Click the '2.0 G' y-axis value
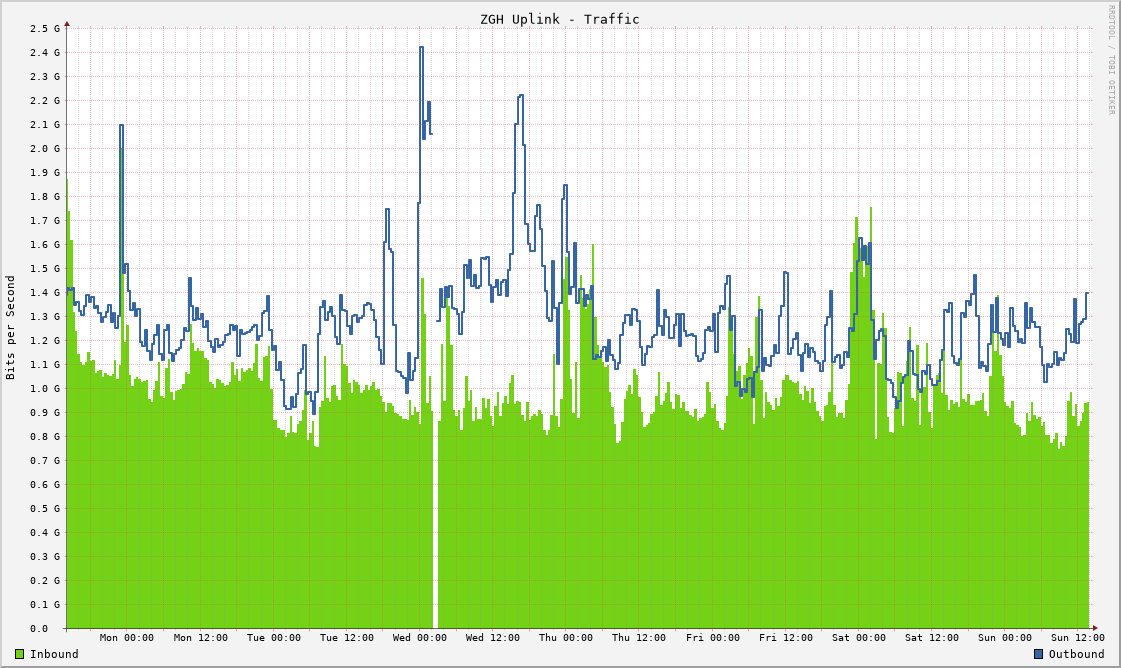Image resolution: width=1121 pixels, height=668 pixels. pyautogui.click(x=45, y=148)
